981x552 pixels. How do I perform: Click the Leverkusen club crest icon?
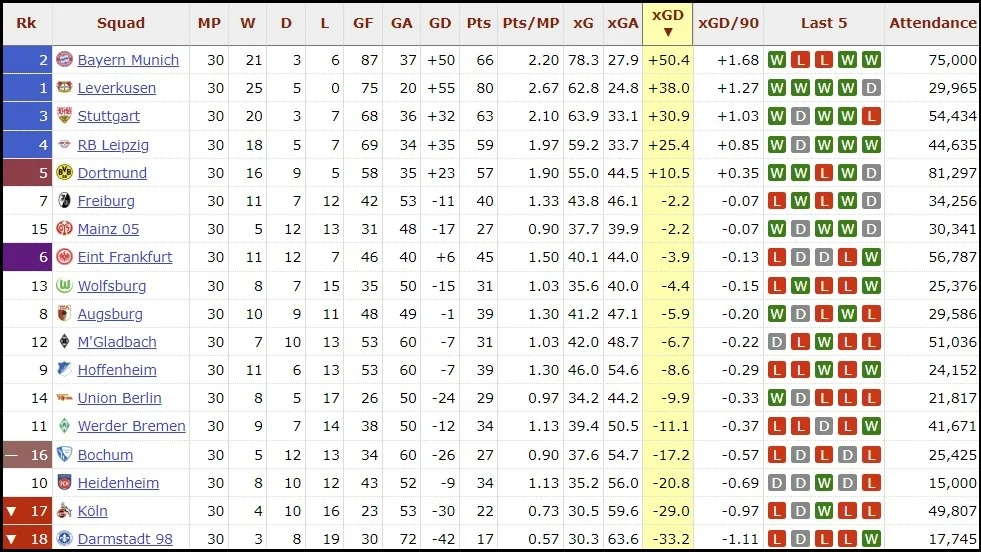tap(64, 88)
